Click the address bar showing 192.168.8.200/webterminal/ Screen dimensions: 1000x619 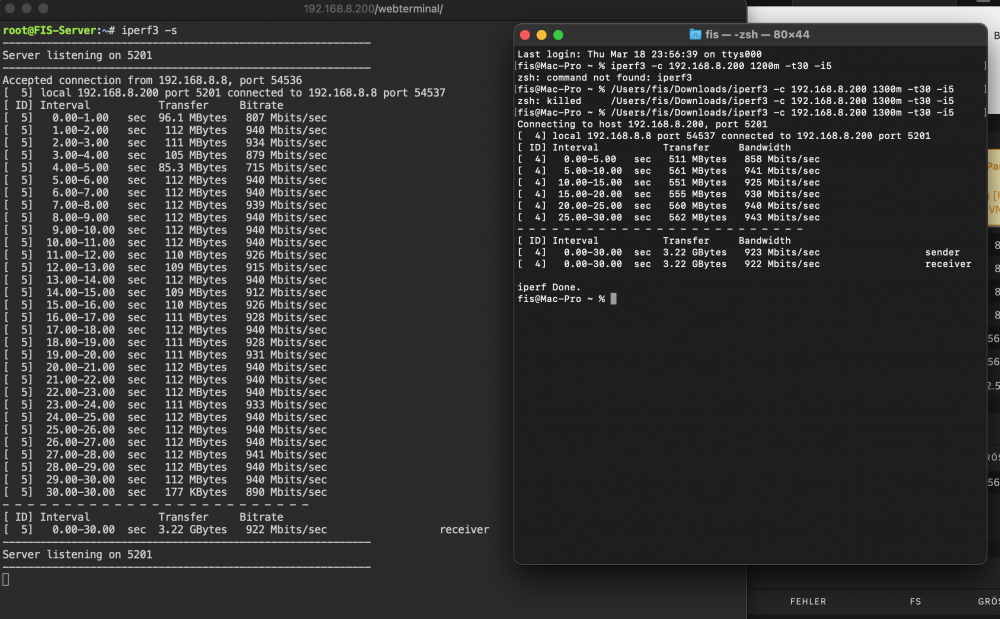click(373, 9)
